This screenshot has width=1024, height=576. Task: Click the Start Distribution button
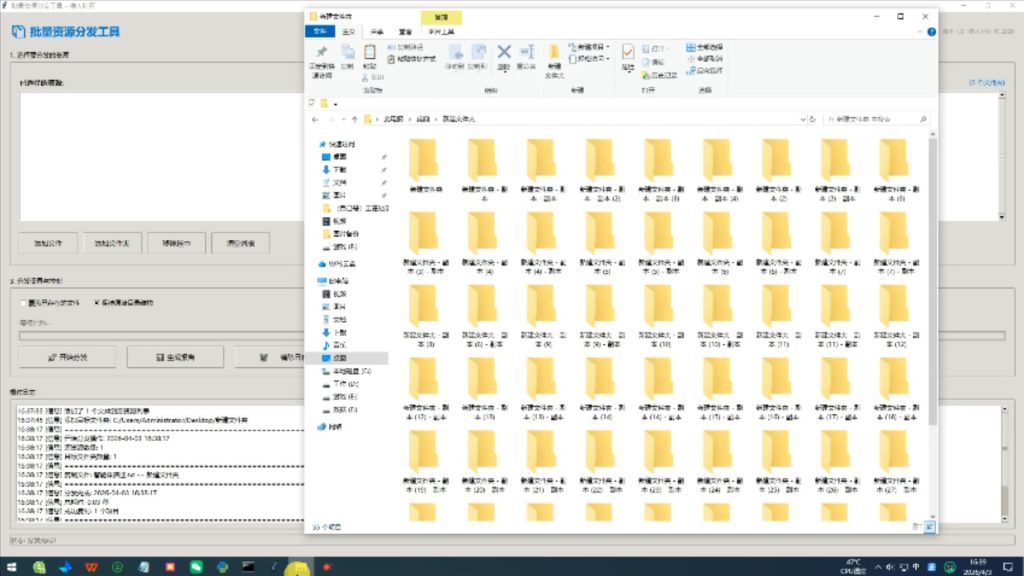(66, 357)
